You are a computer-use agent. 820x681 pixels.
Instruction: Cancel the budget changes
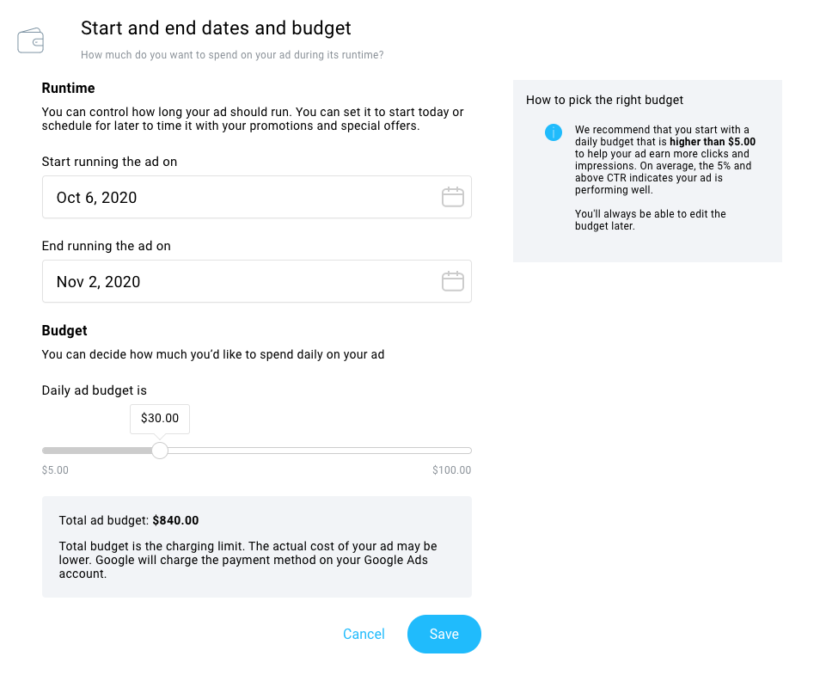(x=364, y=634)
